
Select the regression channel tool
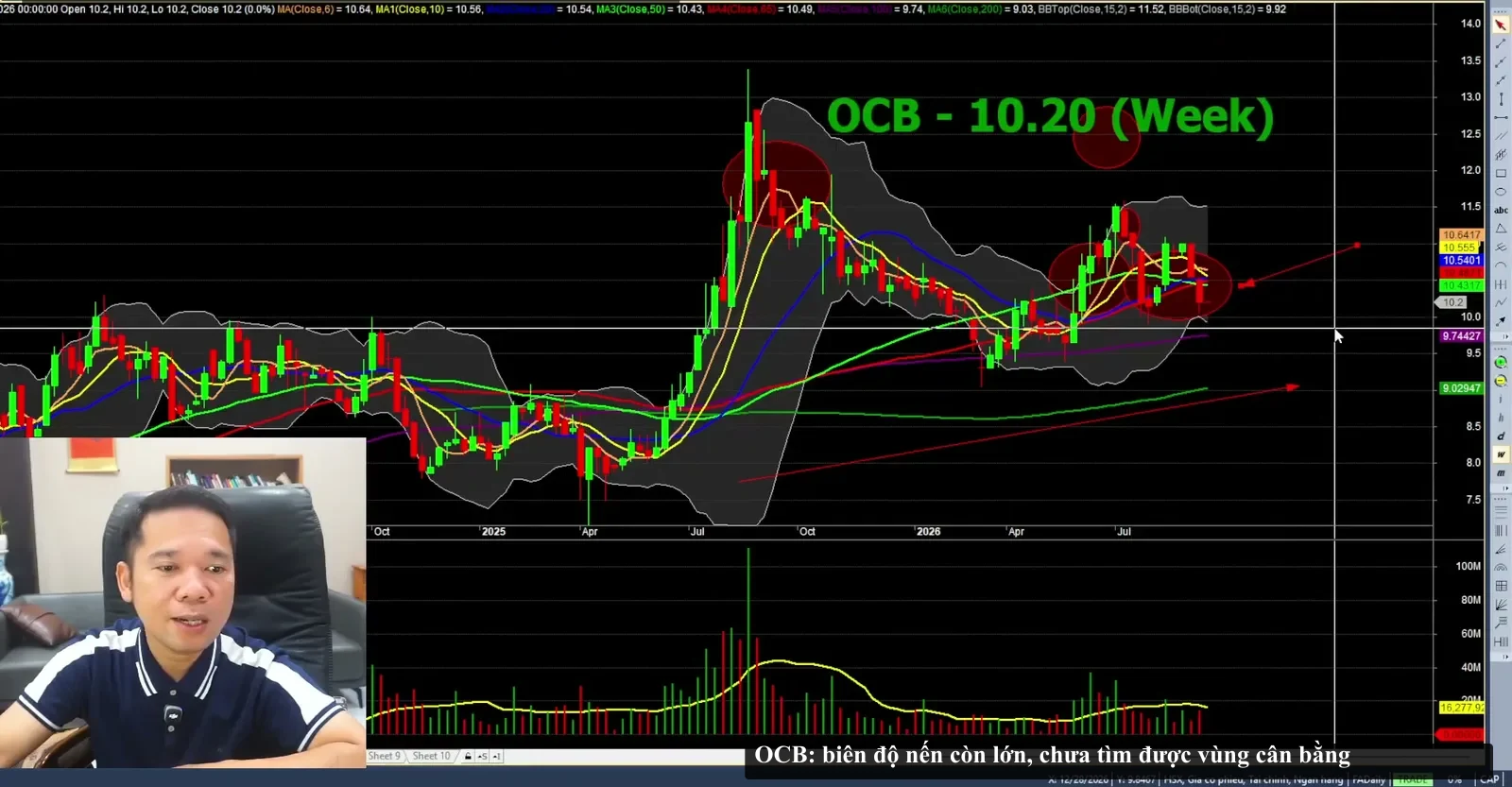1501,155
